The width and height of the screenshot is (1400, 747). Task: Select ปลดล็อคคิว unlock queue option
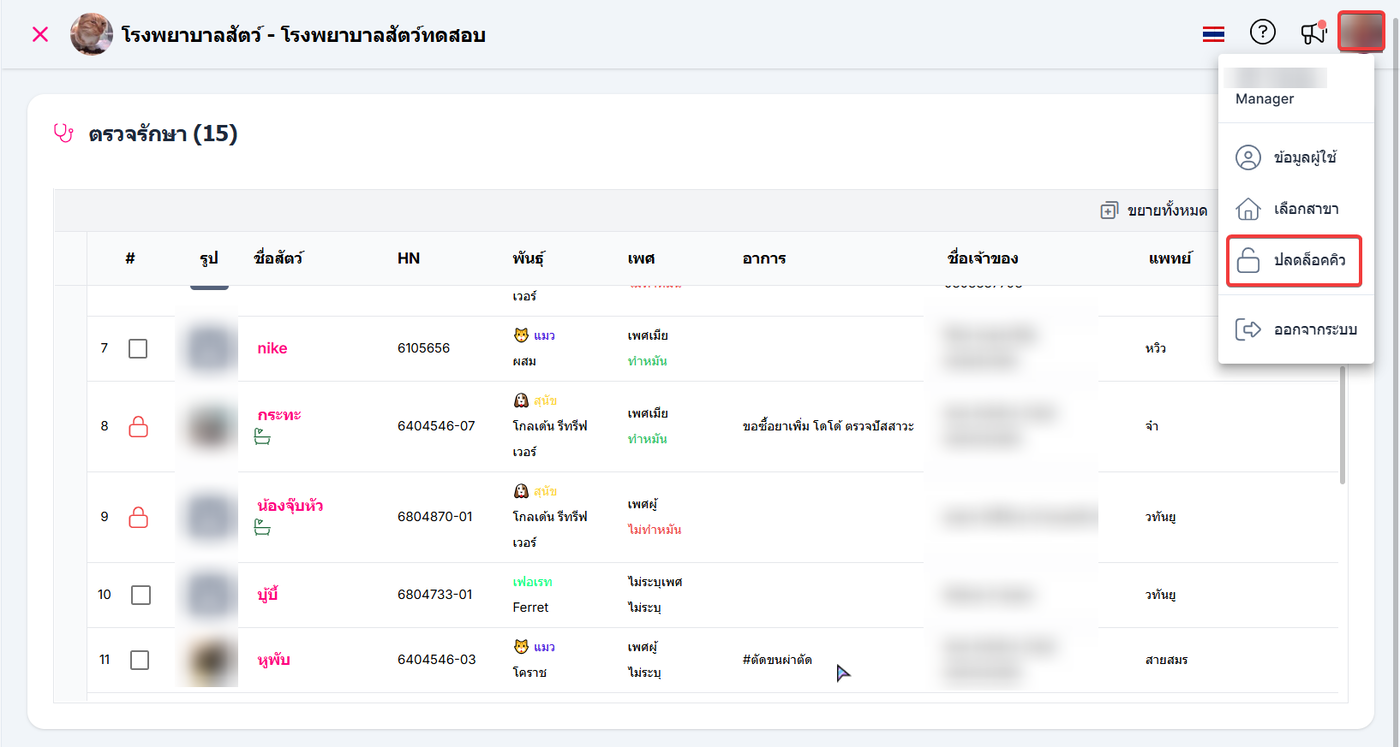tap(1294, 261)
